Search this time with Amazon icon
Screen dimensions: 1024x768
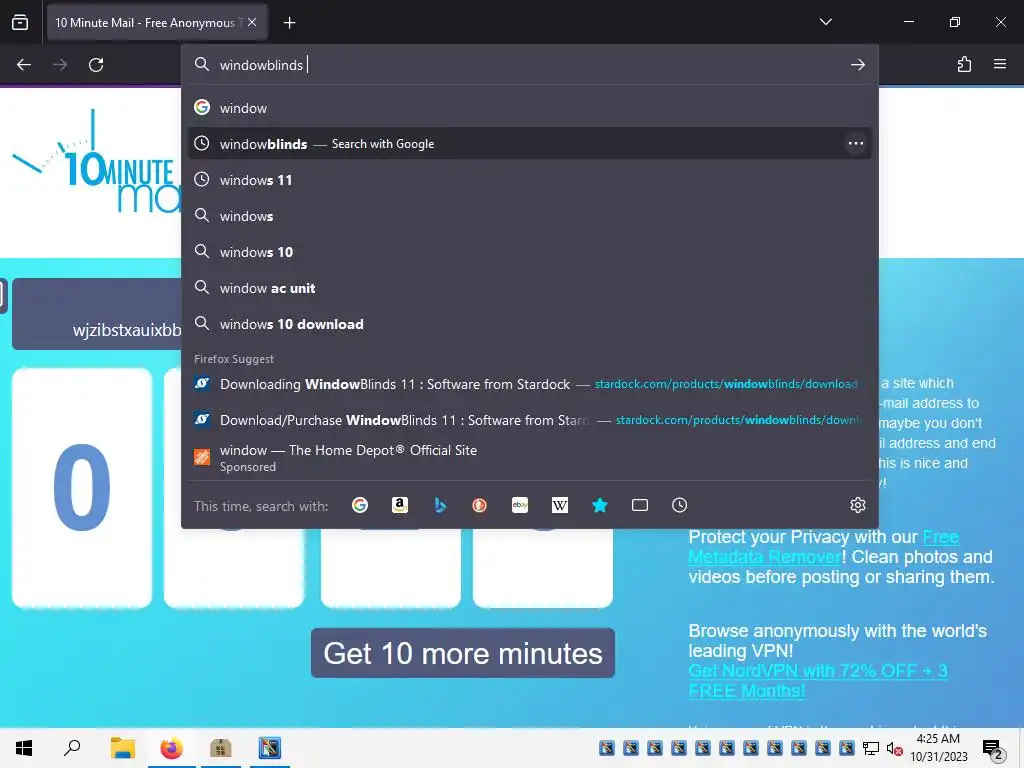tap(400, 505)
